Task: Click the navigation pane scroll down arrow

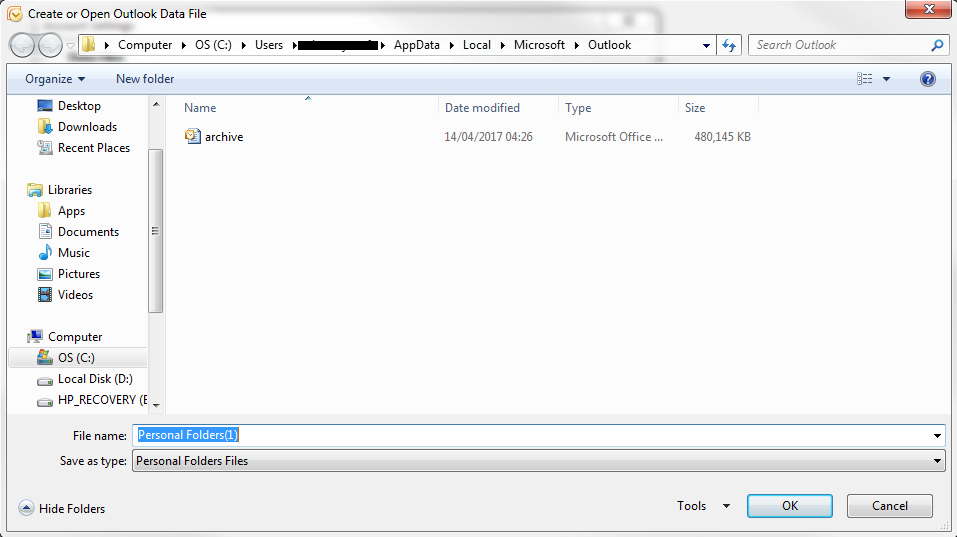Action: (x=156, y=405)
